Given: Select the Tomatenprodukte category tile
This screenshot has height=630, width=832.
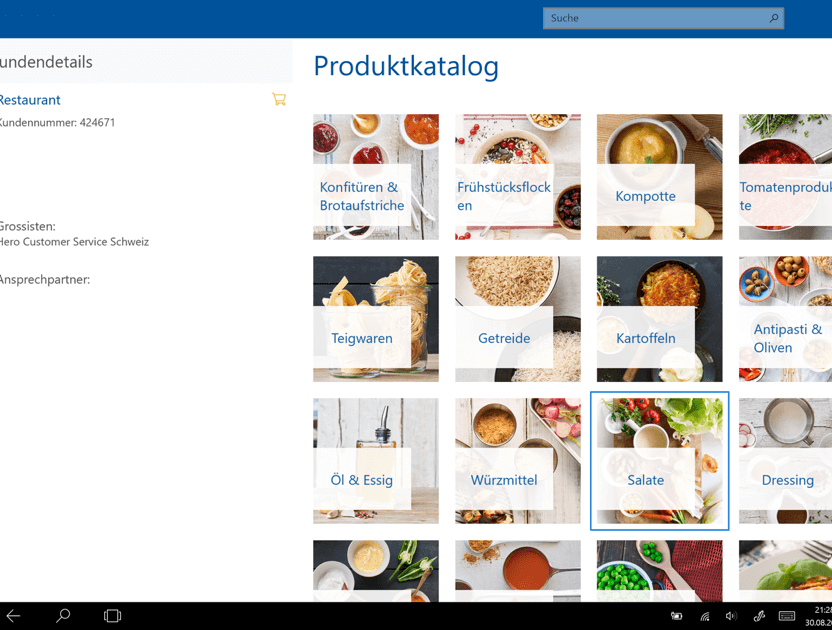Looking at the screenshot, I should [x=790, y=177].
